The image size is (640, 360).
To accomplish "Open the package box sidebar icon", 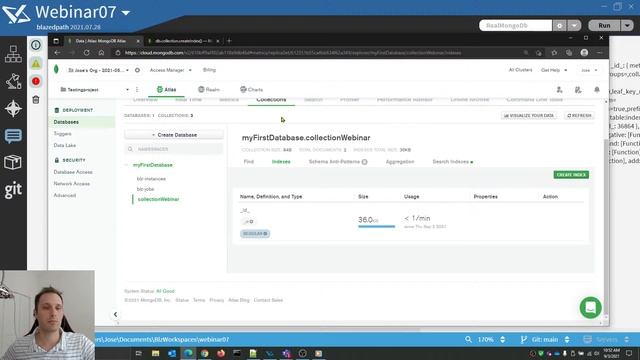I will (13, 162).
